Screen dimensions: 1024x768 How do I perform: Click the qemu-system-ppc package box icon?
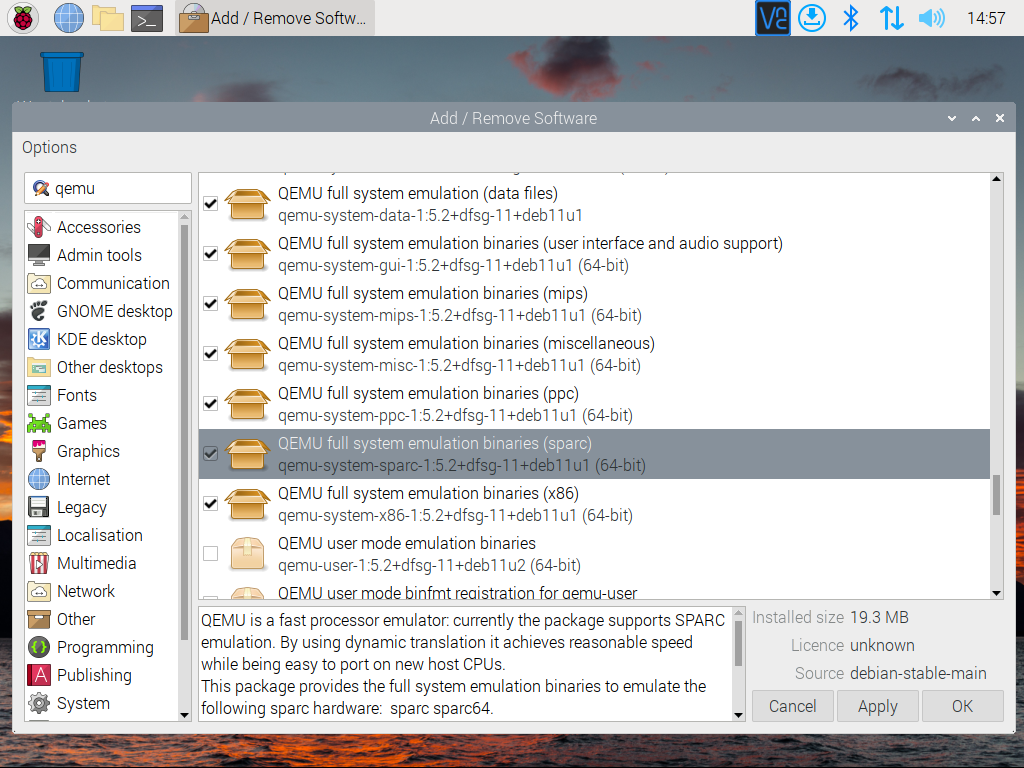[x=248, y=404]
